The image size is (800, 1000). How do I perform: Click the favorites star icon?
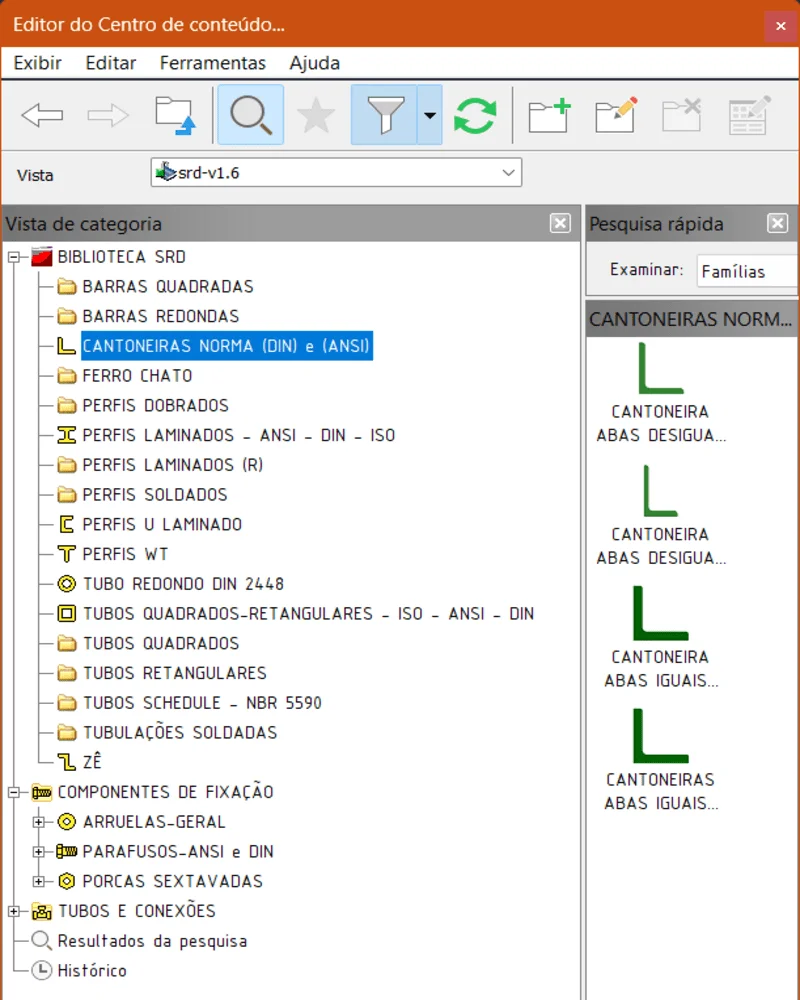(x=316, y=115)
